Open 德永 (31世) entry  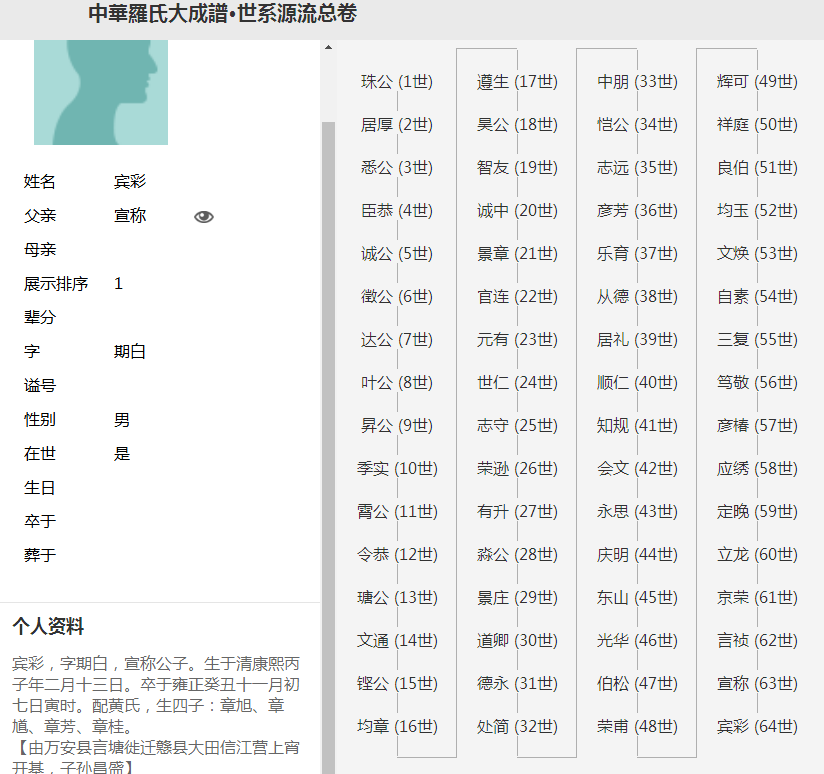(517, 684)
